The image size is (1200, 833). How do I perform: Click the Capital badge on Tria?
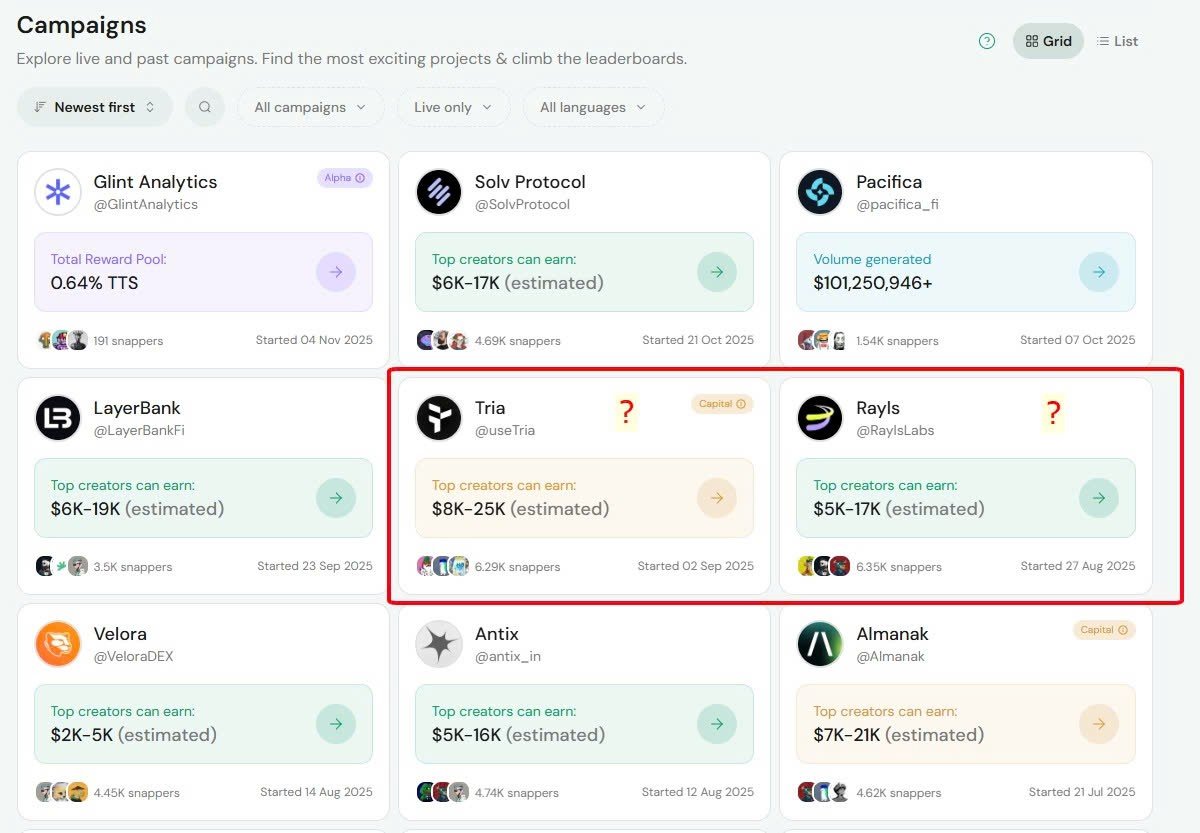click(x=722, y=404)
